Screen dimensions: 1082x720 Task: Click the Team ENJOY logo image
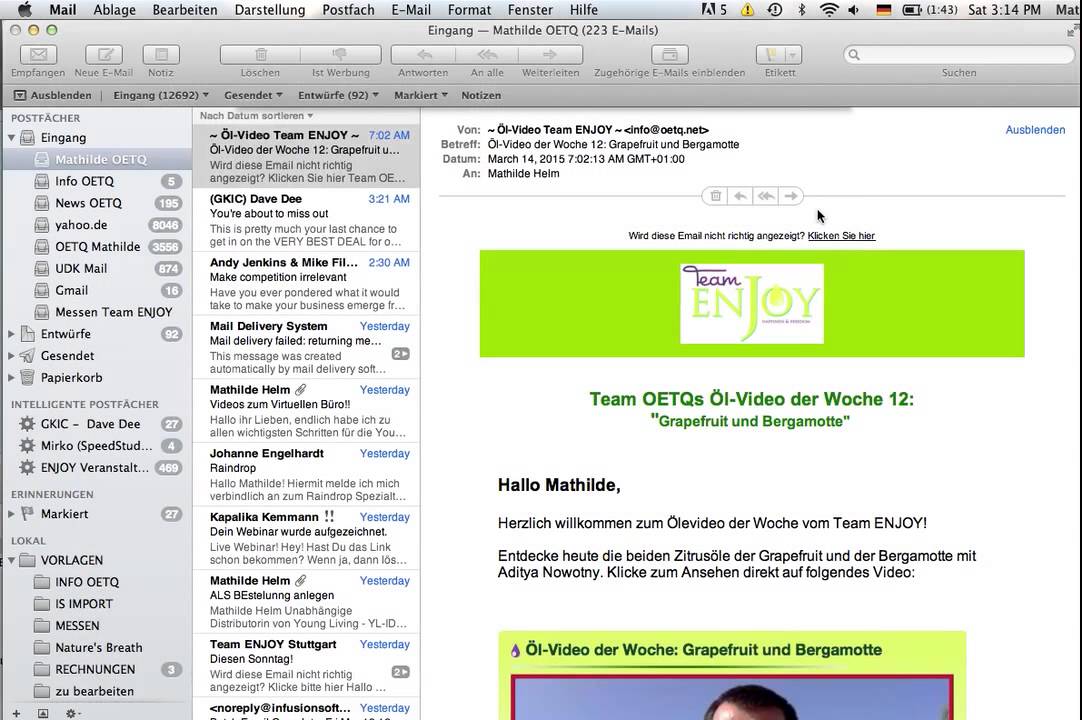751,304
